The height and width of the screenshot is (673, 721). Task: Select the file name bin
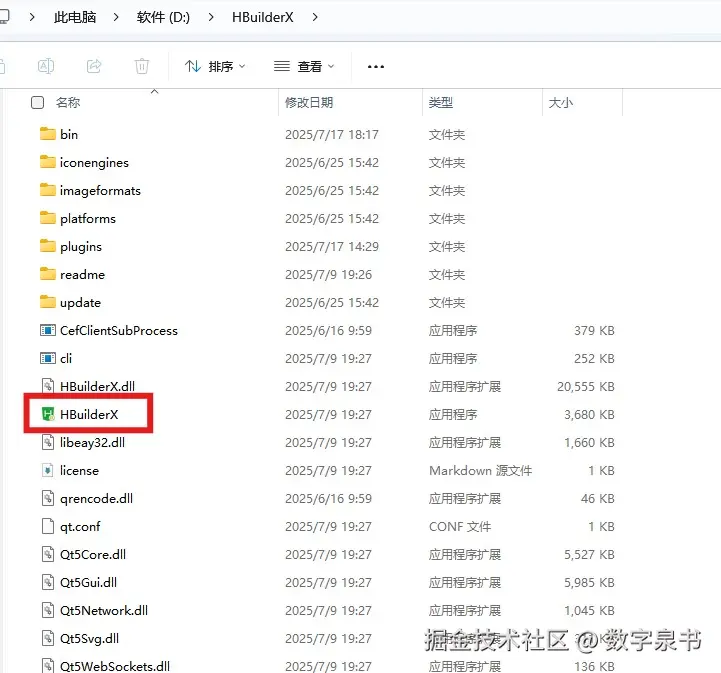(69, 135)
